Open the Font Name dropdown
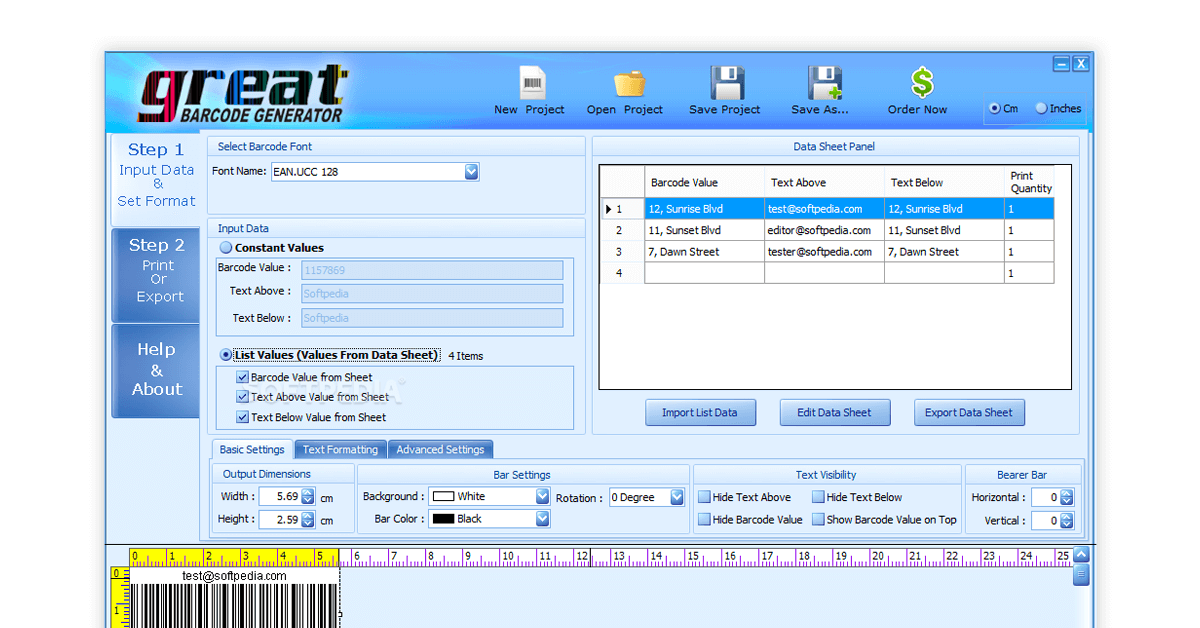The width and height of the screenshot is (1200, 628). click(x=471, y=171)
